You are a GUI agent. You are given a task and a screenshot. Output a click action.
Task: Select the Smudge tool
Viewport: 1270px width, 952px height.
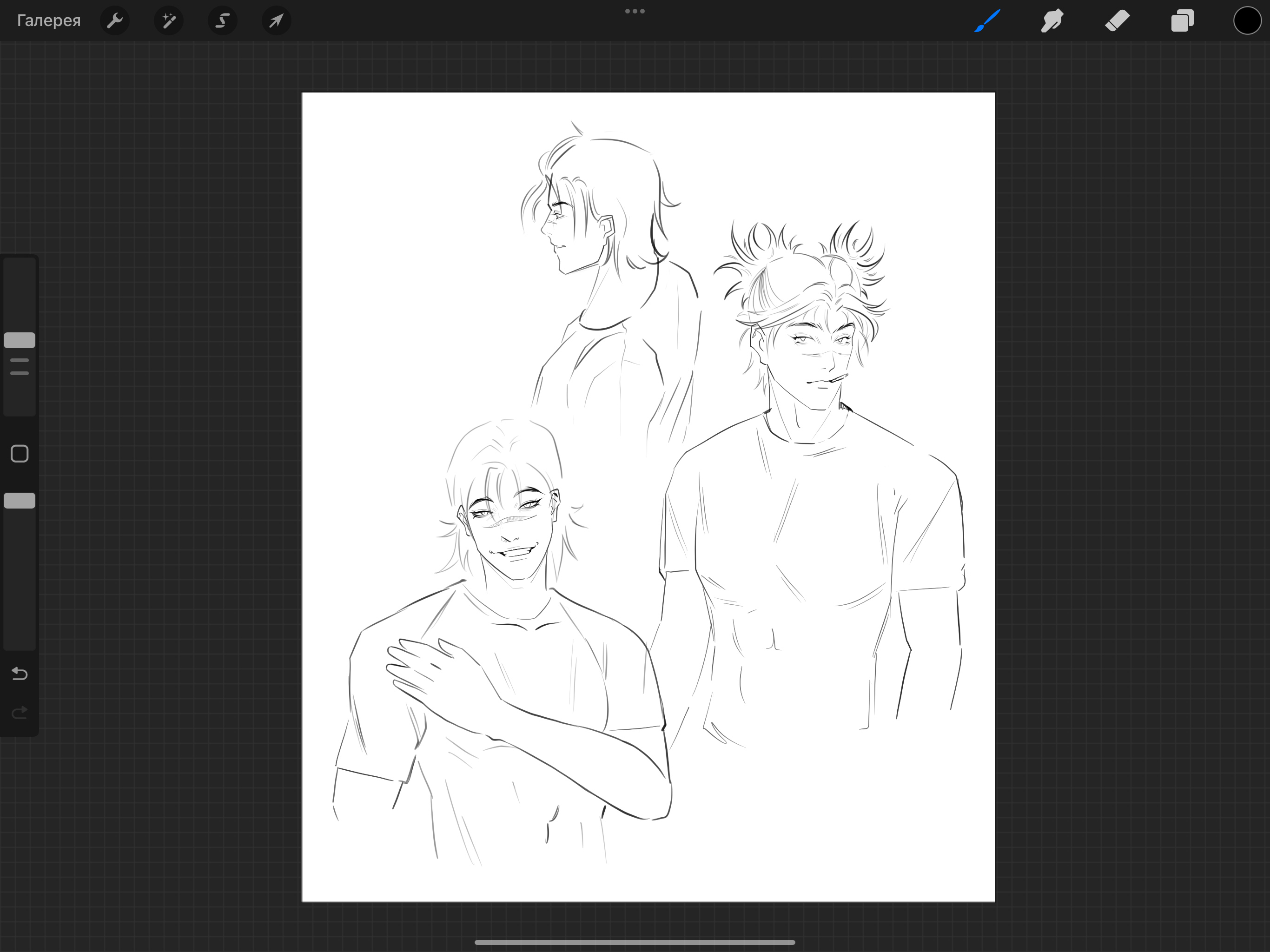tap(1052, 20)
